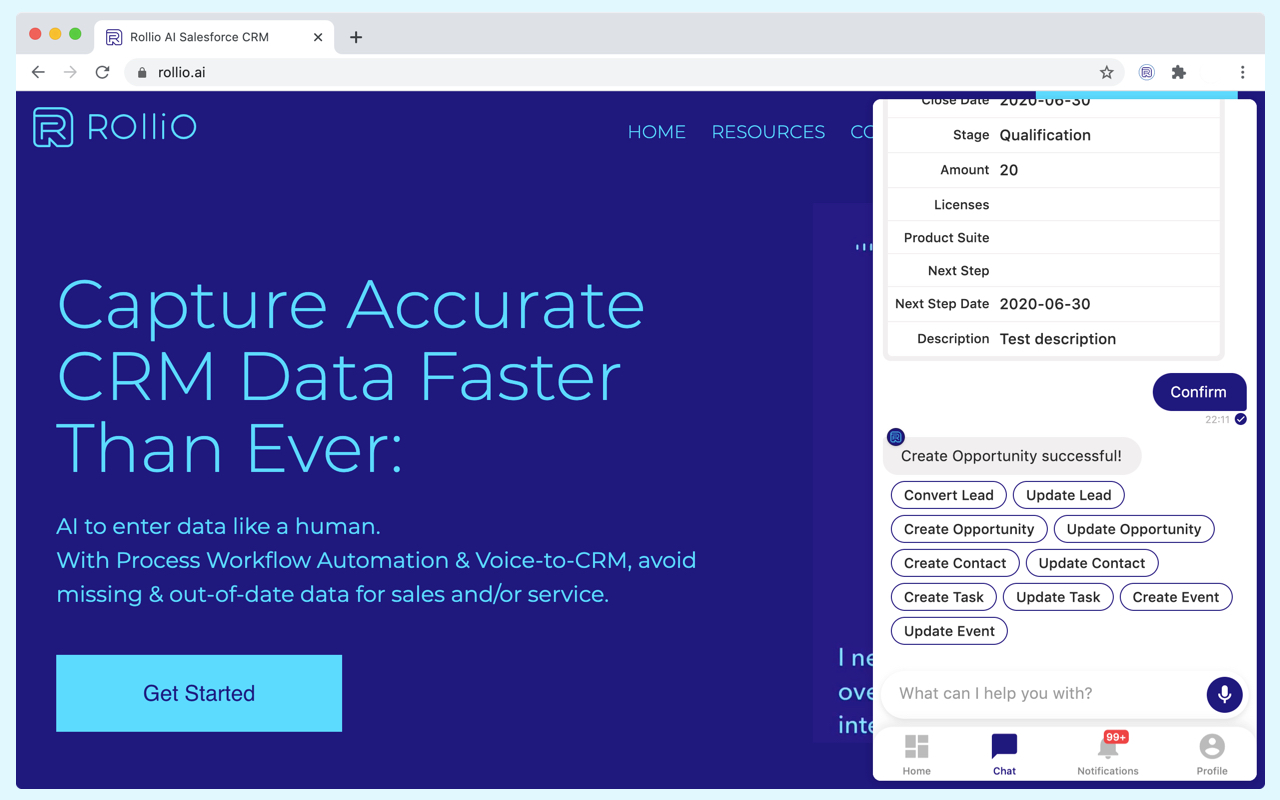Click the 22:11 message timestamp
Screen dimensions: 1280x800
click(1217, 420)
